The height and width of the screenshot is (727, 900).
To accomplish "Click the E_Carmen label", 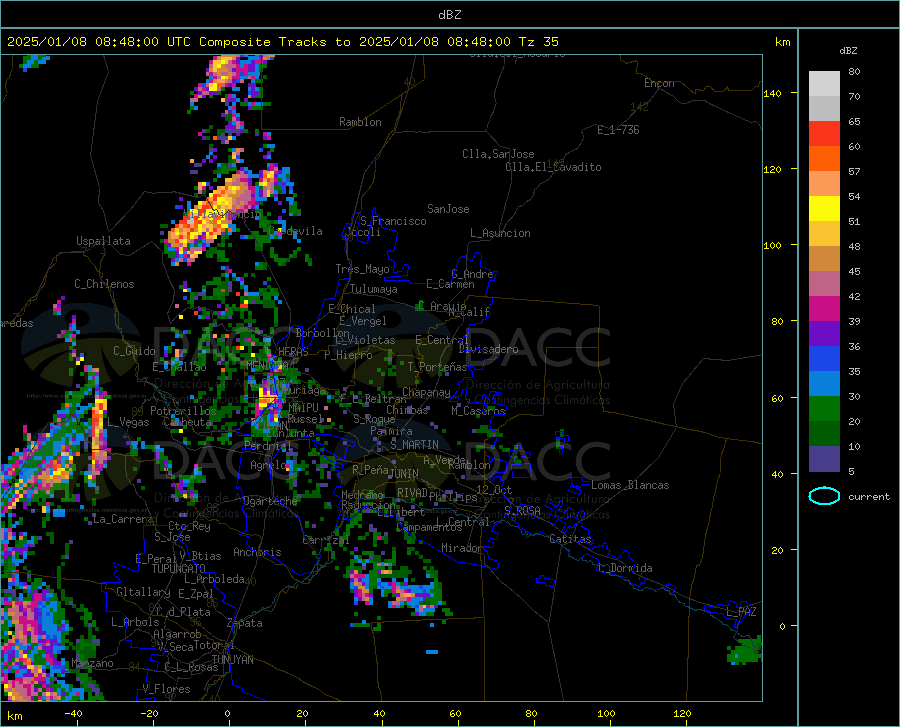I will click(451, 284).
